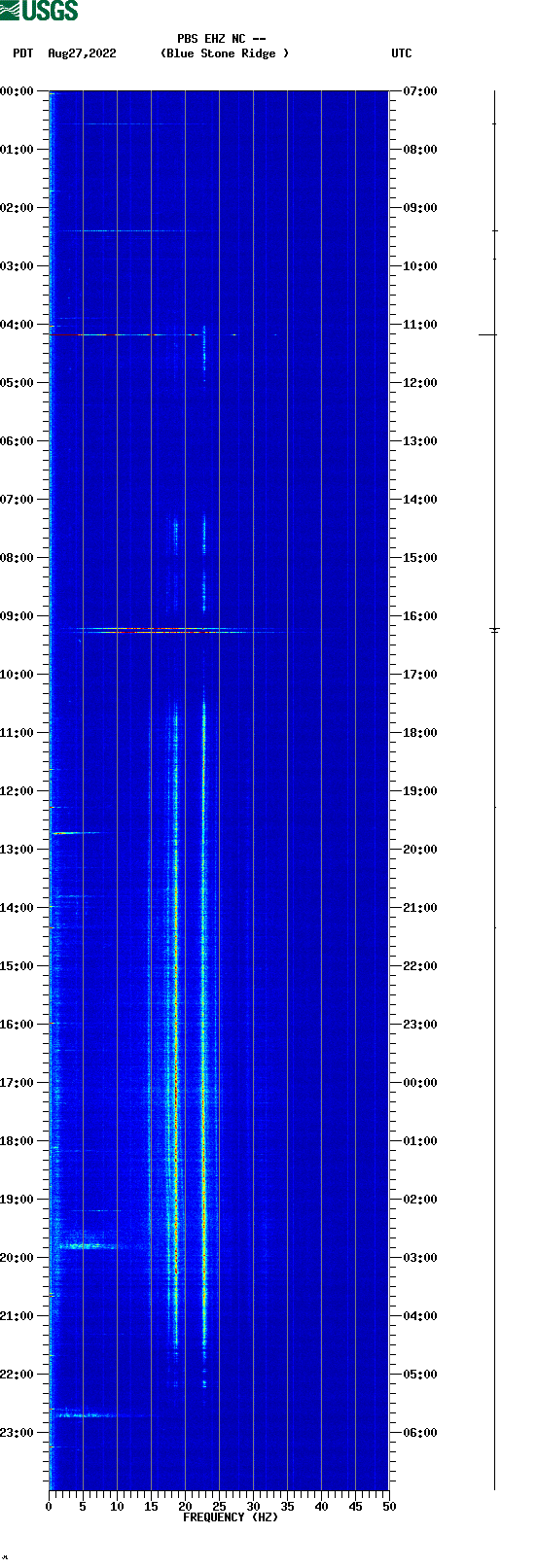537x1568 pixels.
Task: Click the date label Aug27,2022
Action: tap(82, 53)
